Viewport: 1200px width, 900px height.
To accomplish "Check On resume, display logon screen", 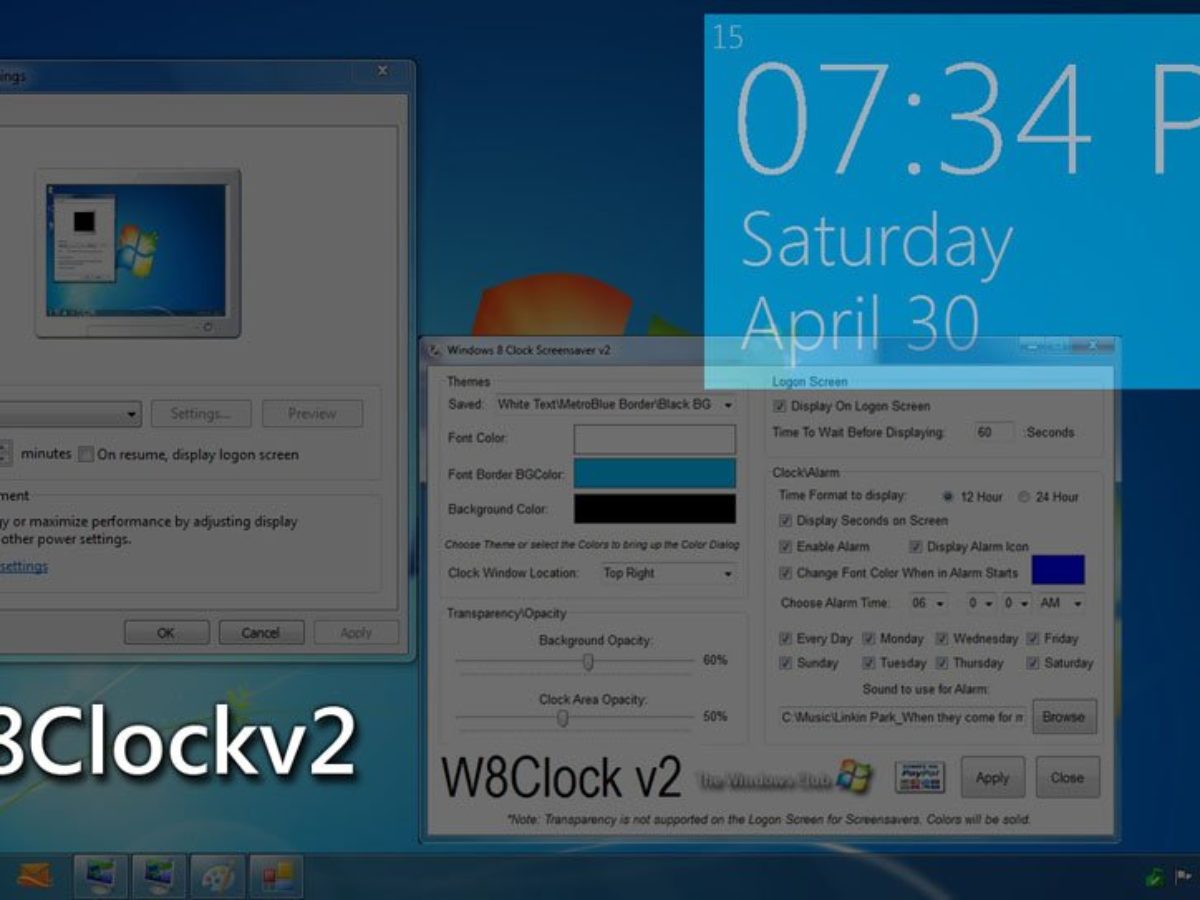I will coord(87,454).
